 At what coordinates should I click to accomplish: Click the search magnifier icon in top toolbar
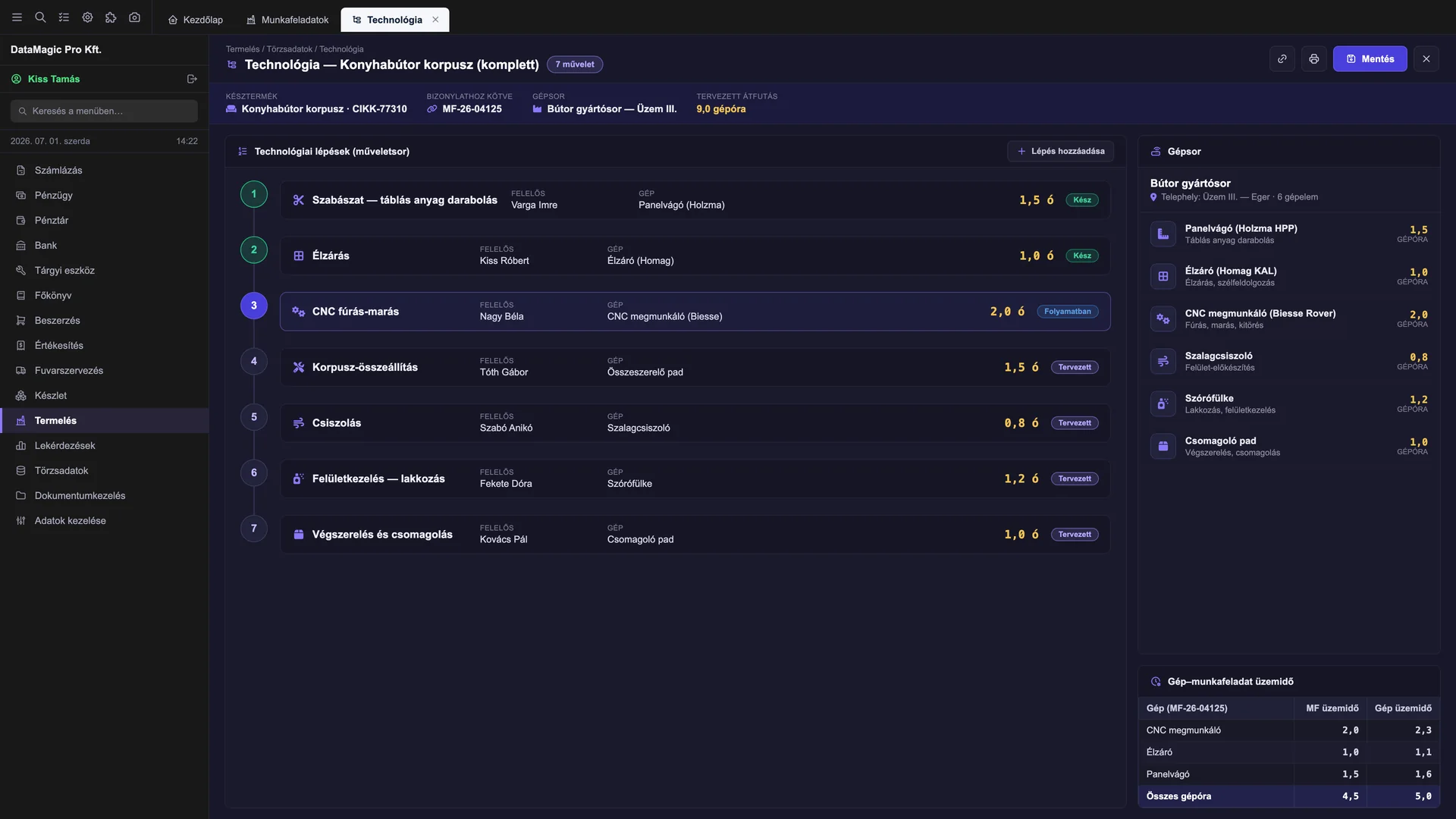click(x=40, y=17)
